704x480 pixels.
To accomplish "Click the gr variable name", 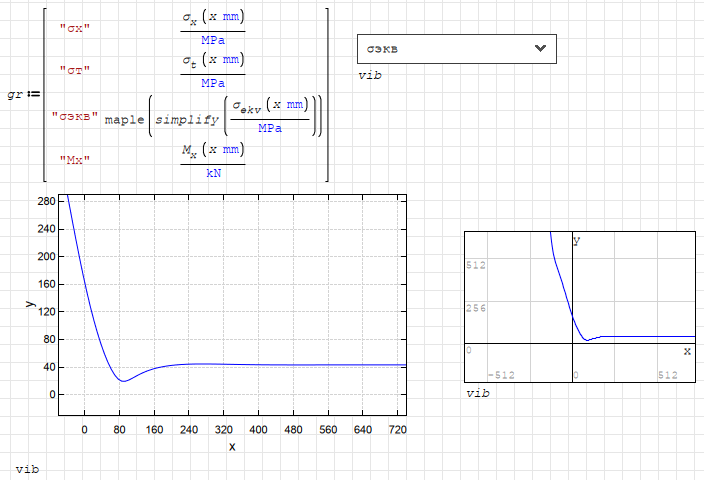I will [15, 94].
